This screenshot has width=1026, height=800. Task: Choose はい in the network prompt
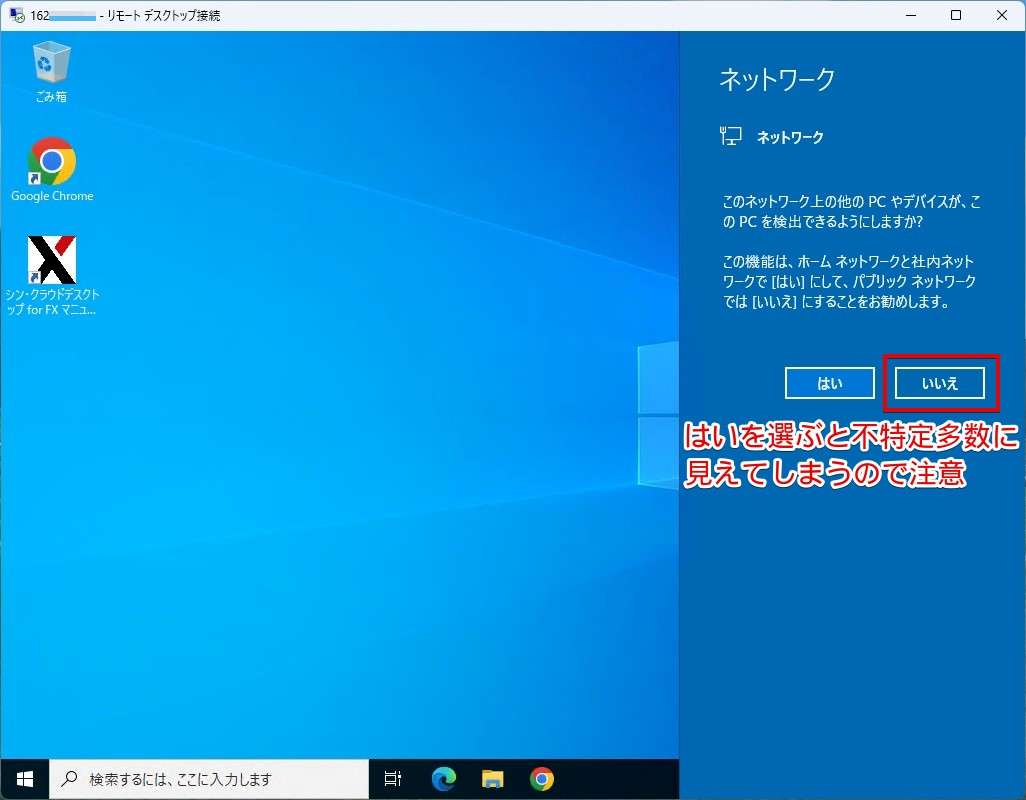[830, 383]
